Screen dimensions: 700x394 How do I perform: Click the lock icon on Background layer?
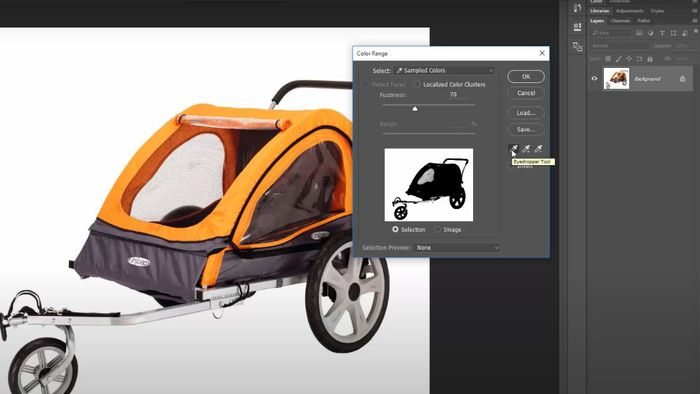click(682, 79)
